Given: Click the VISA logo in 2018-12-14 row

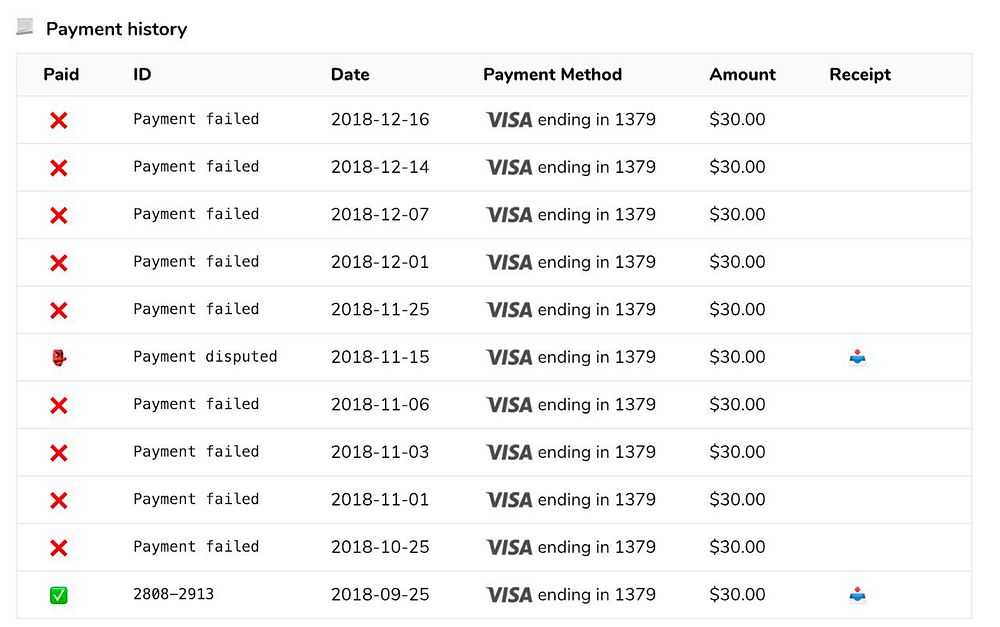Looking at the screenshot, I should [x=509, y=168].
